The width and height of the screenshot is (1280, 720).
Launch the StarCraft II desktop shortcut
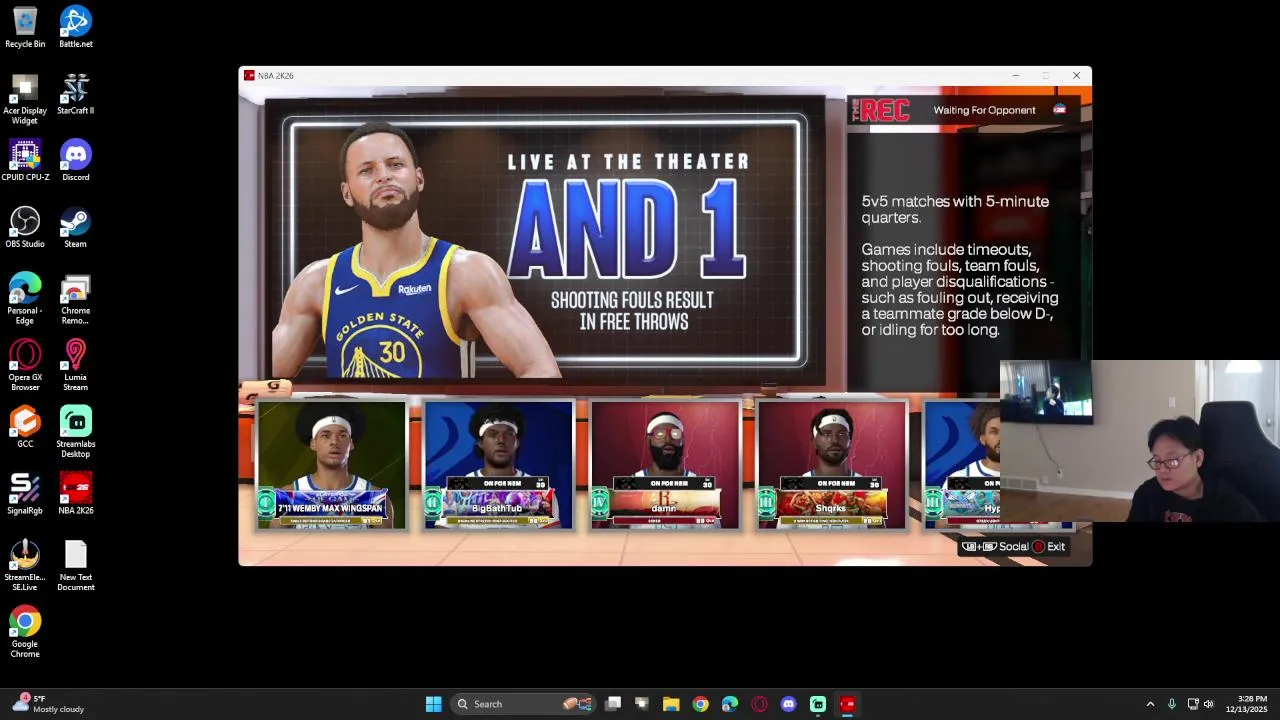[75, 95]
